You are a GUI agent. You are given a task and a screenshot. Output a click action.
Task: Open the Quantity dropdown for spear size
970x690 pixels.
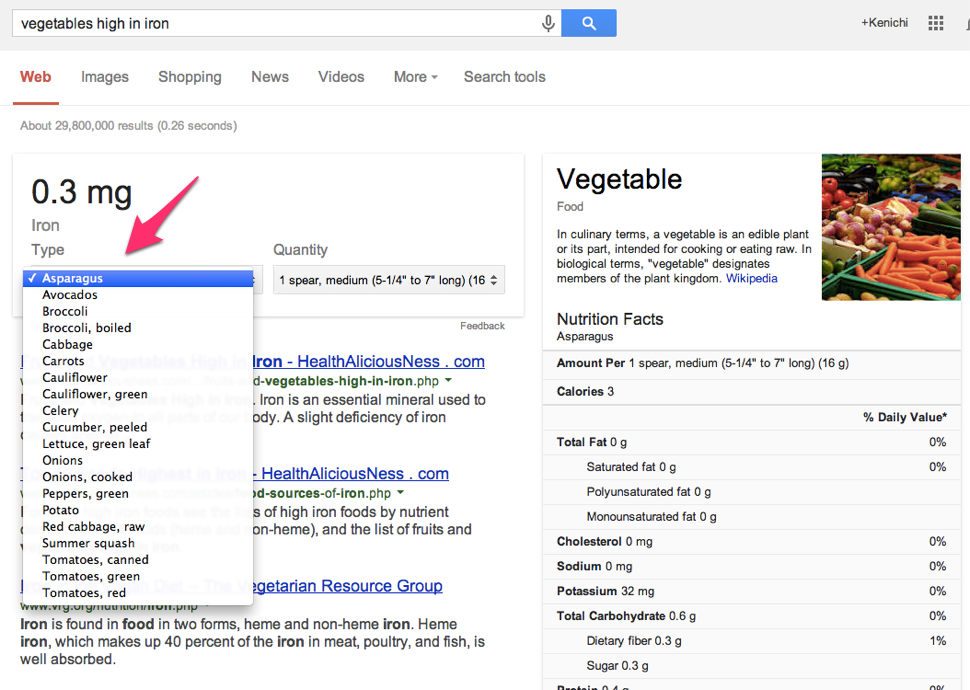click(x=389, y=280)
